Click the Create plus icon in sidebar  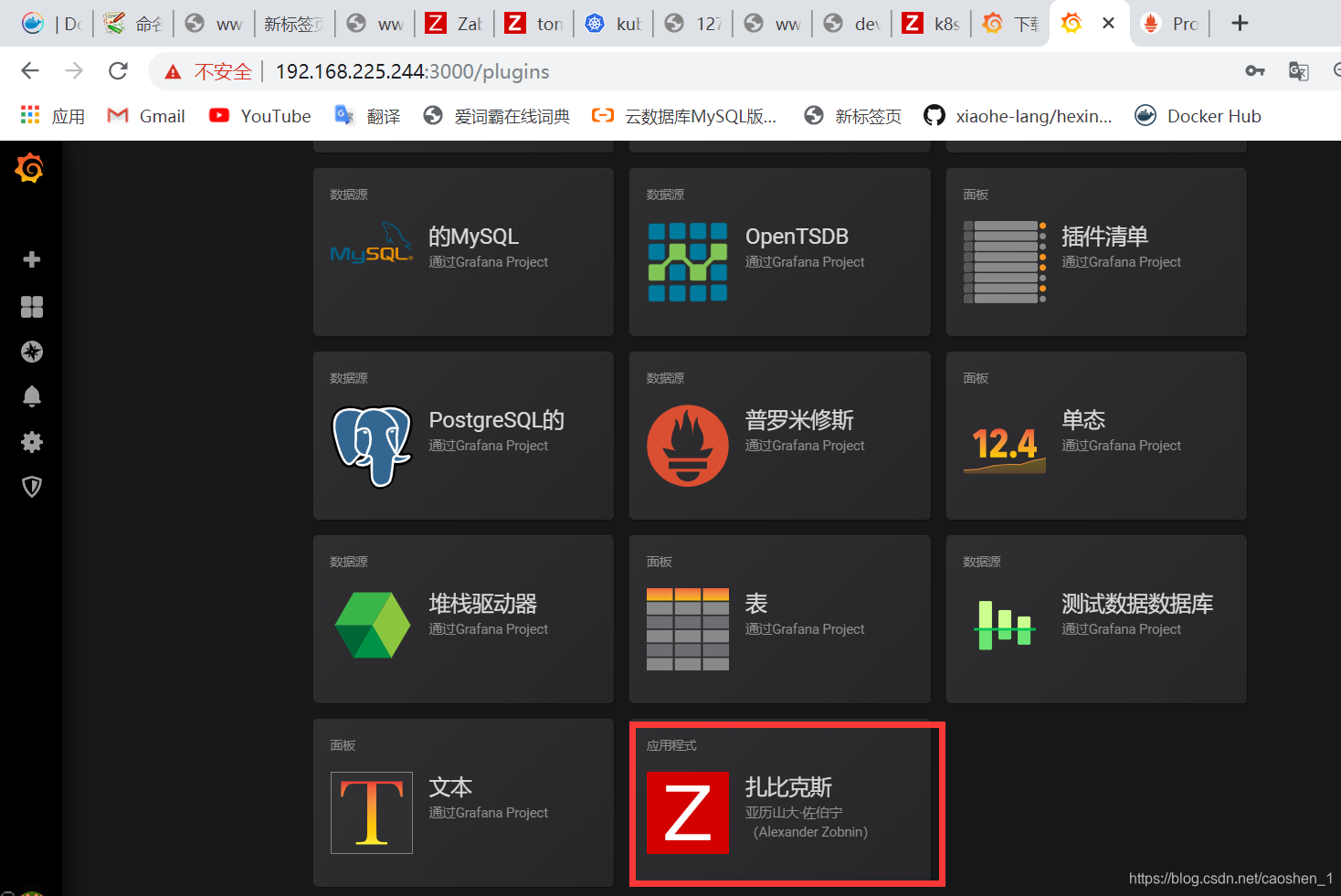[x=32, y=259]
